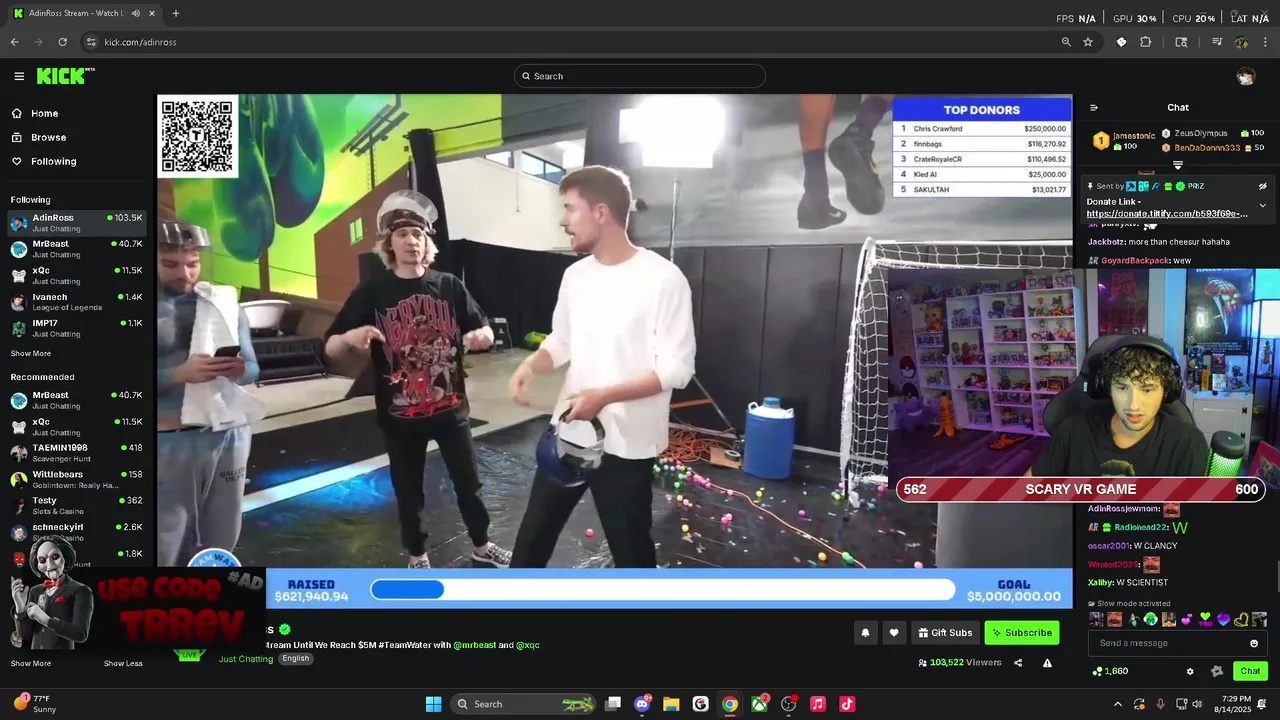Open Testy in Recommended list

tap(77, 505)
